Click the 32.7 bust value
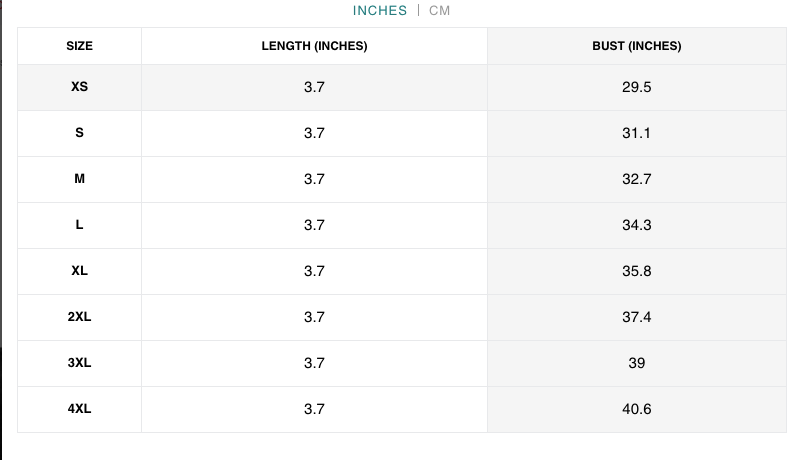Image resolution: width=799 pixels, height=460 pixels. click(x=636, y=179)
